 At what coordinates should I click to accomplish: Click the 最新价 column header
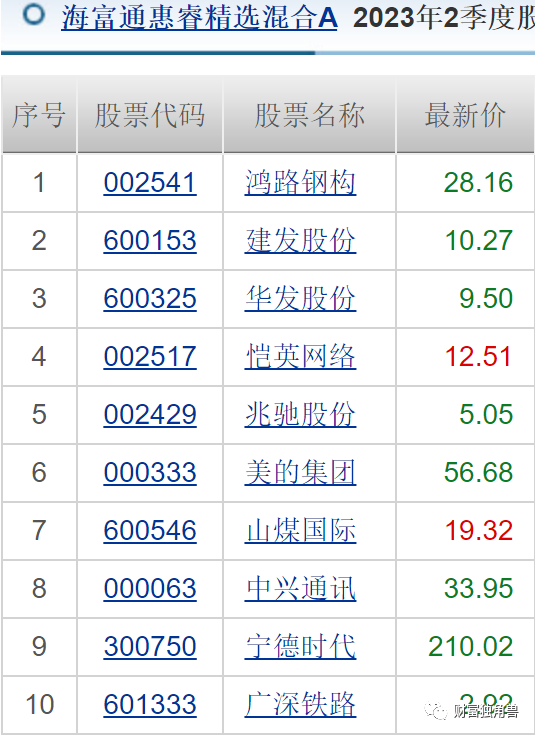466,115
